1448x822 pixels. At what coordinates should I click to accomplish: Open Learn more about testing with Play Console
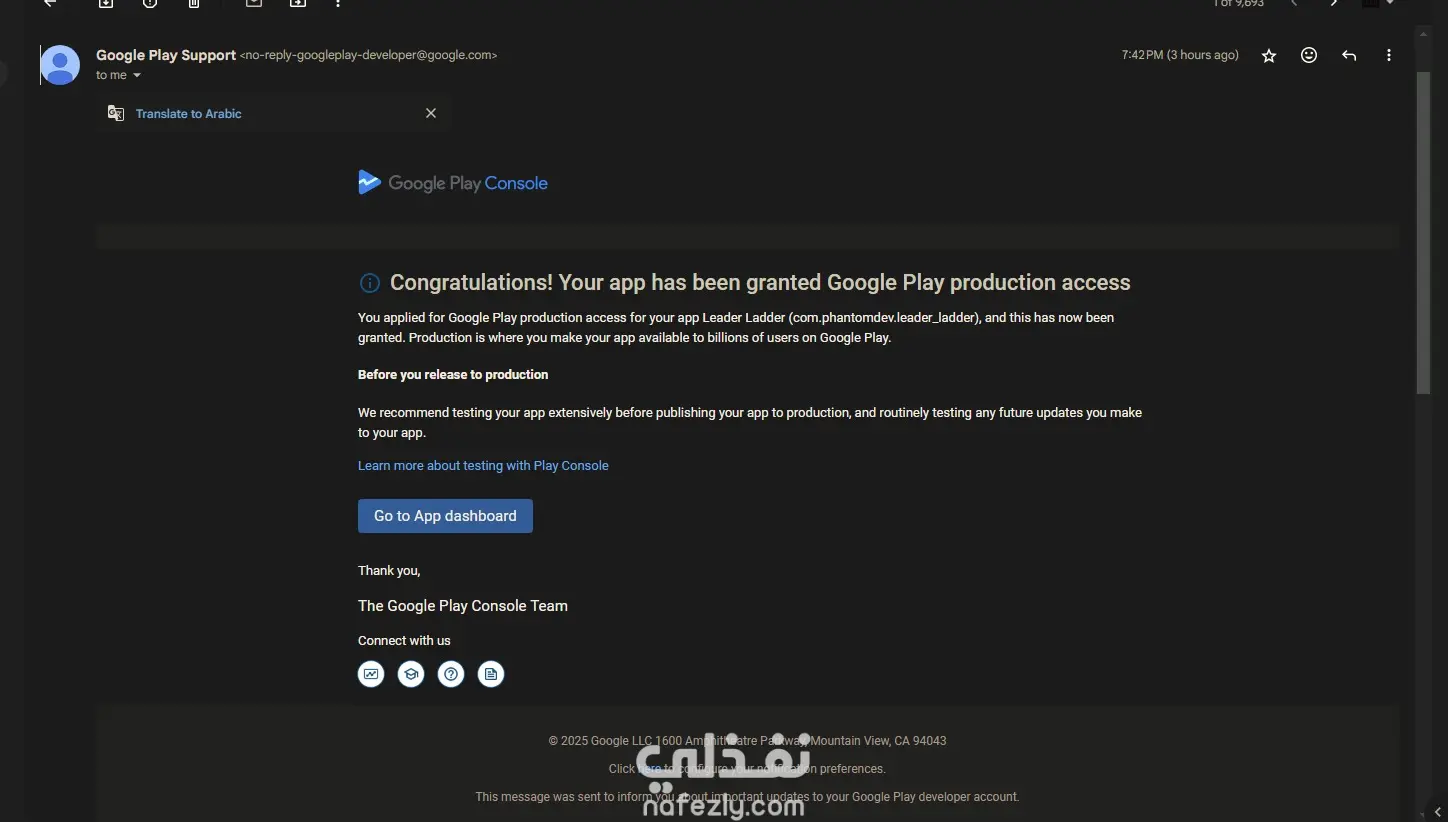pos(483,466)
